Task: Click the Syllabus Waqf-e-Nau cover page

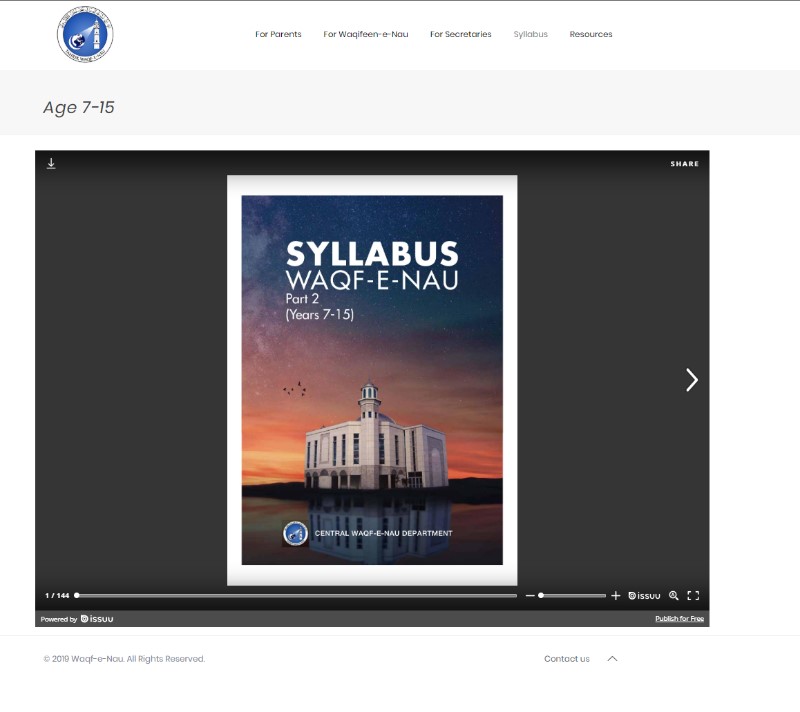Action: (x=372, y=380)
